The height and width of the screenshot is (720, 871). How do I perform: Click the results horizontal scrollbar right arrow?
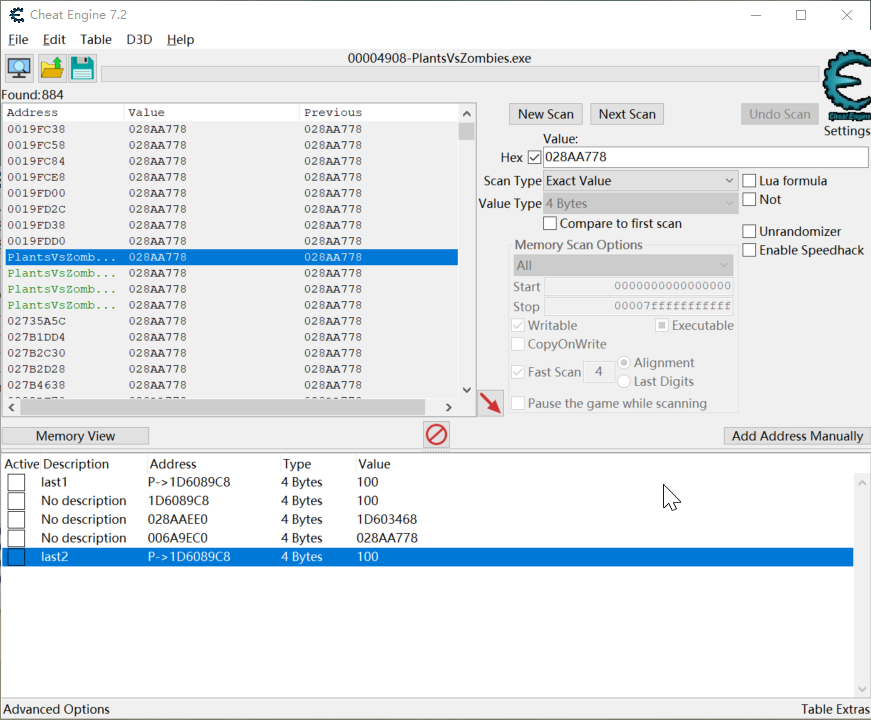click(449, 407)
